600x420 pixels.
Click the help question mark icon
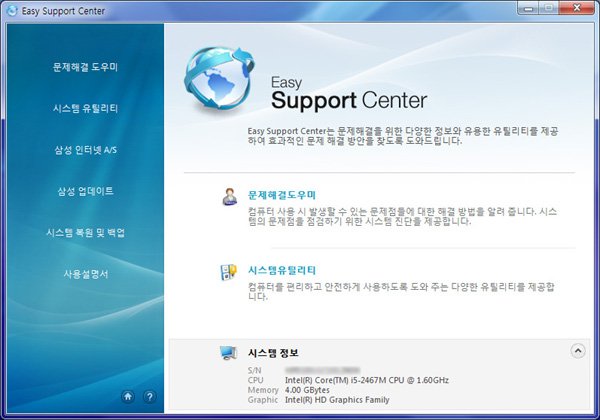[x=150, y=397]
